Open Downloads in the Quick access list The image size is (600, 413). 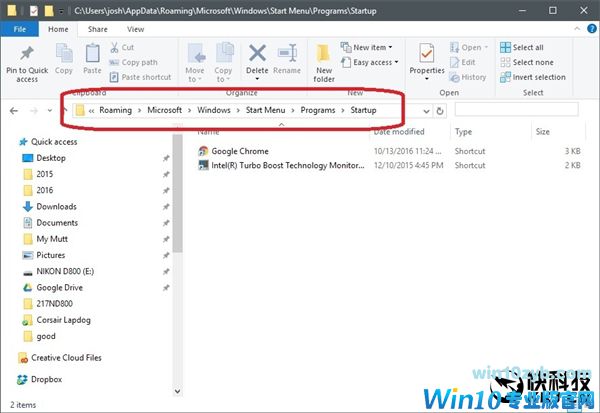pos(56,206)
